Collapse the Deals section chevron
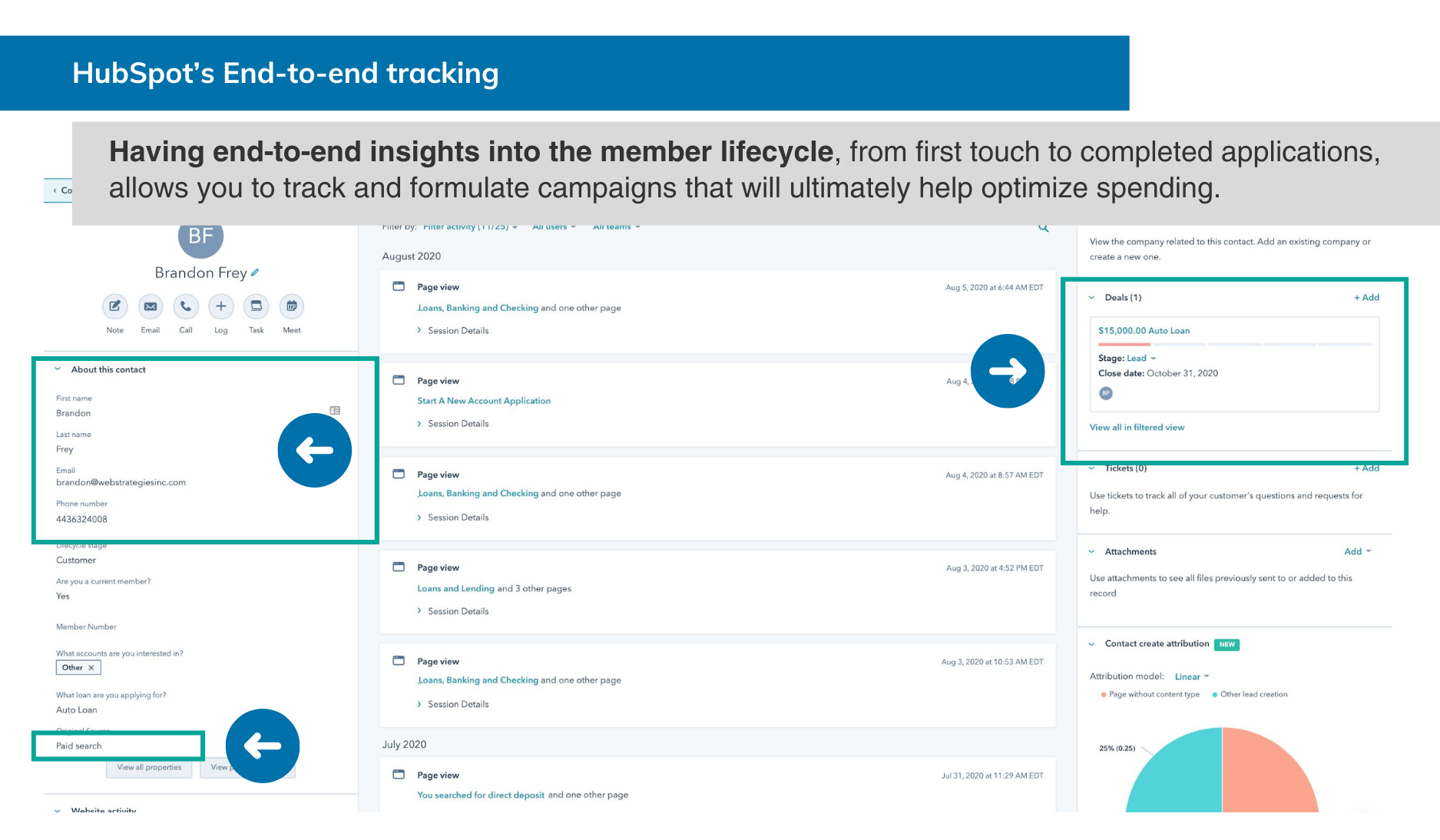 pos(1091,298)
